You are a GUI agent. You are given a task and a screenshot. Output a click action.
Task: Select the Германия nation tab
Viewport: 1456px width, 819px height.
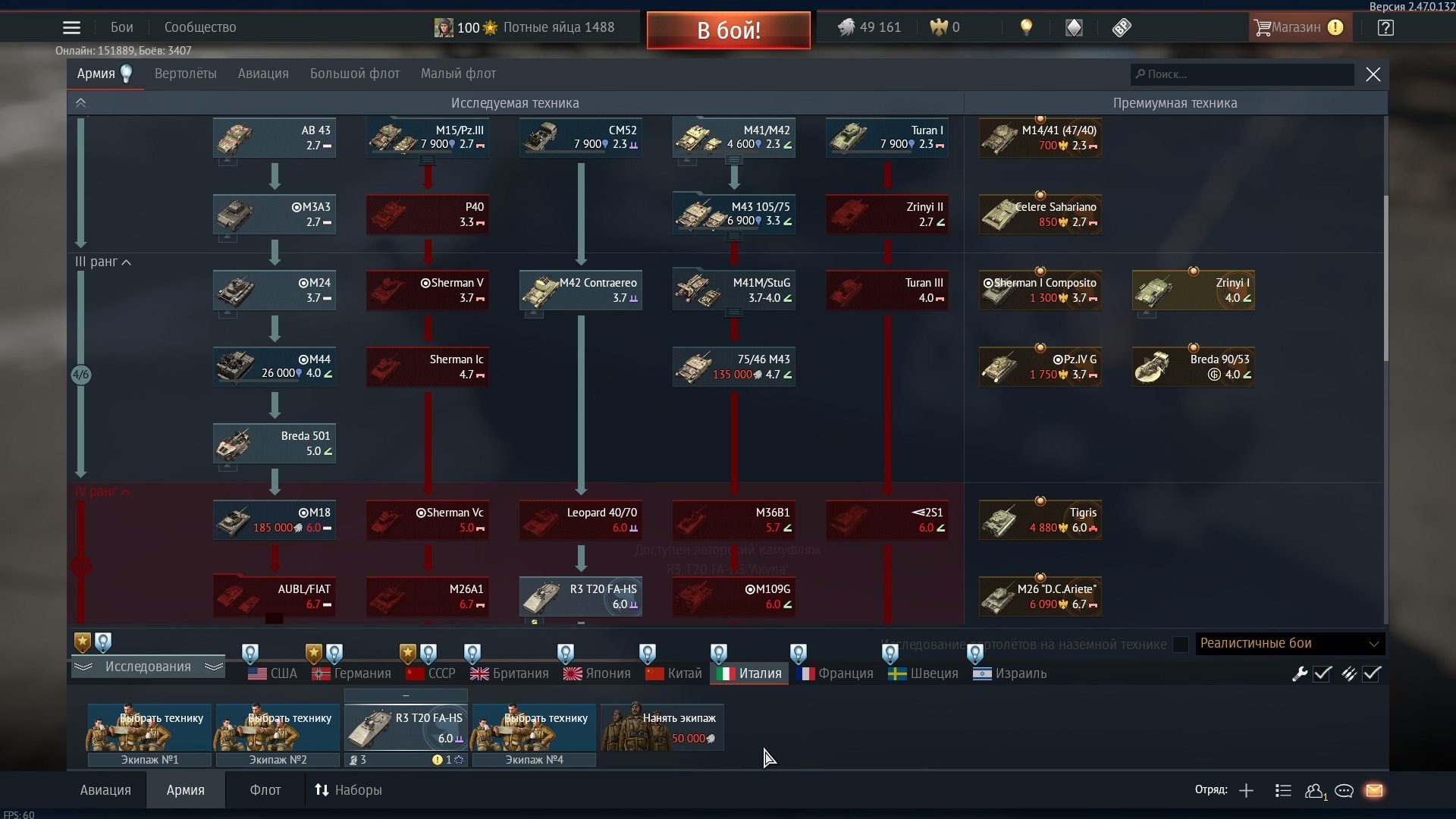click(352, 673)
